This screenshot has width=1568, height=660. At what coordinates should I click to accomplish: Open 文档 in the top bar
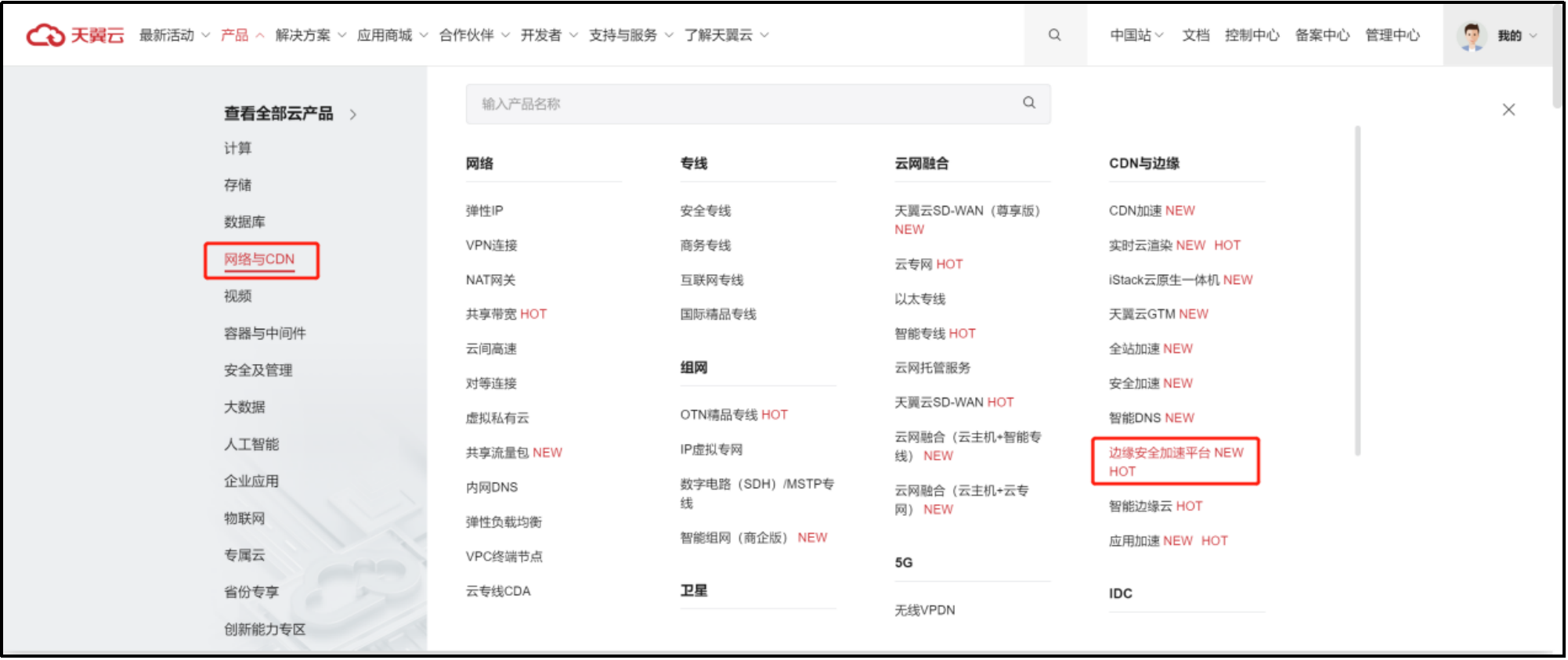coord(1196,35)
